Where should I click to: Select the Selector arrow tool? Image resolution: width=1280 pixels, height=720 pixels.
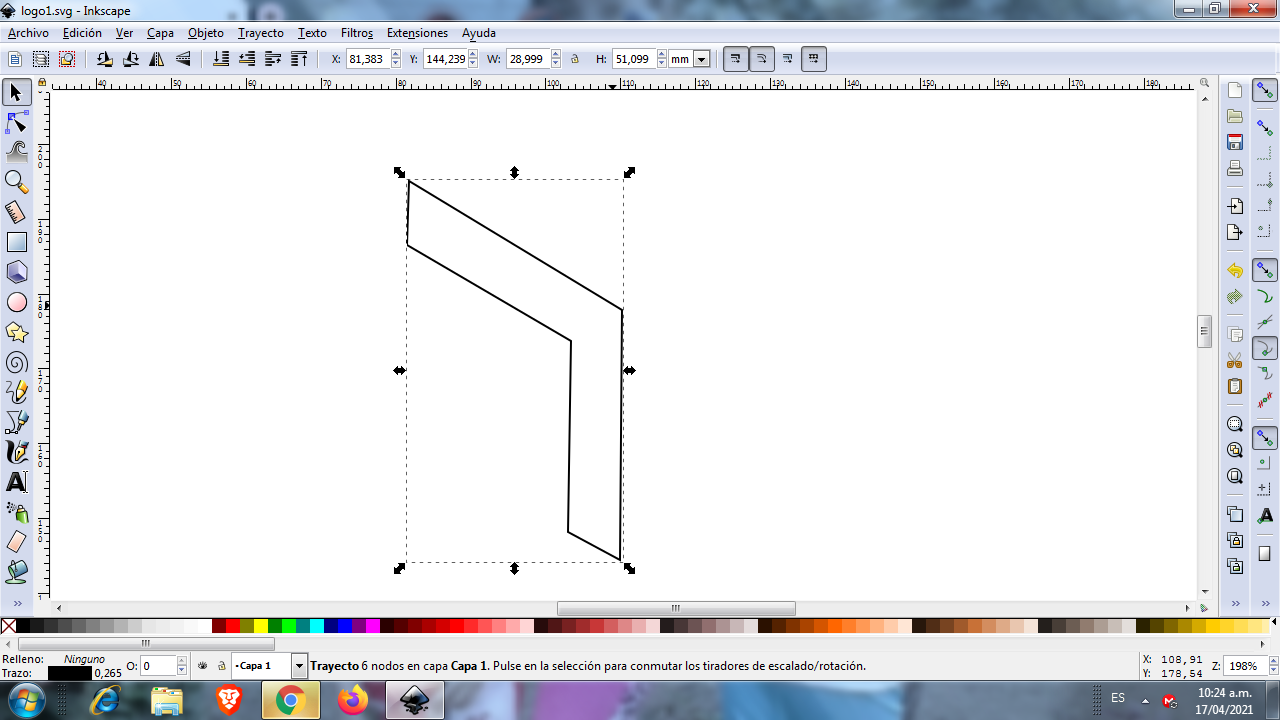(x=16, y=93)
